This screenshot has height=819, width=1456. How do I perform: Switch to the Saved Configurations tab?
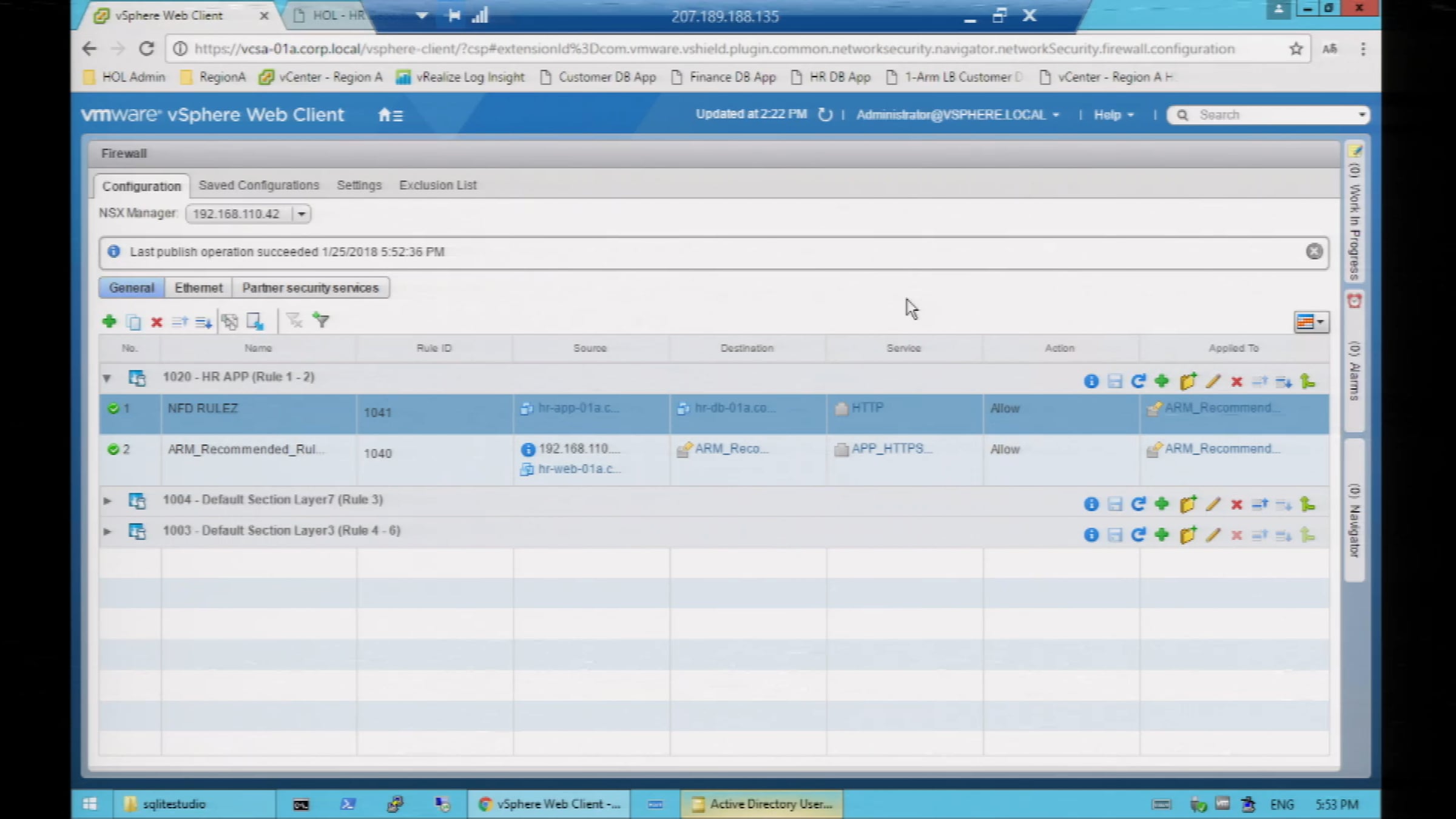pyautogui.click(x=258, y=186)
